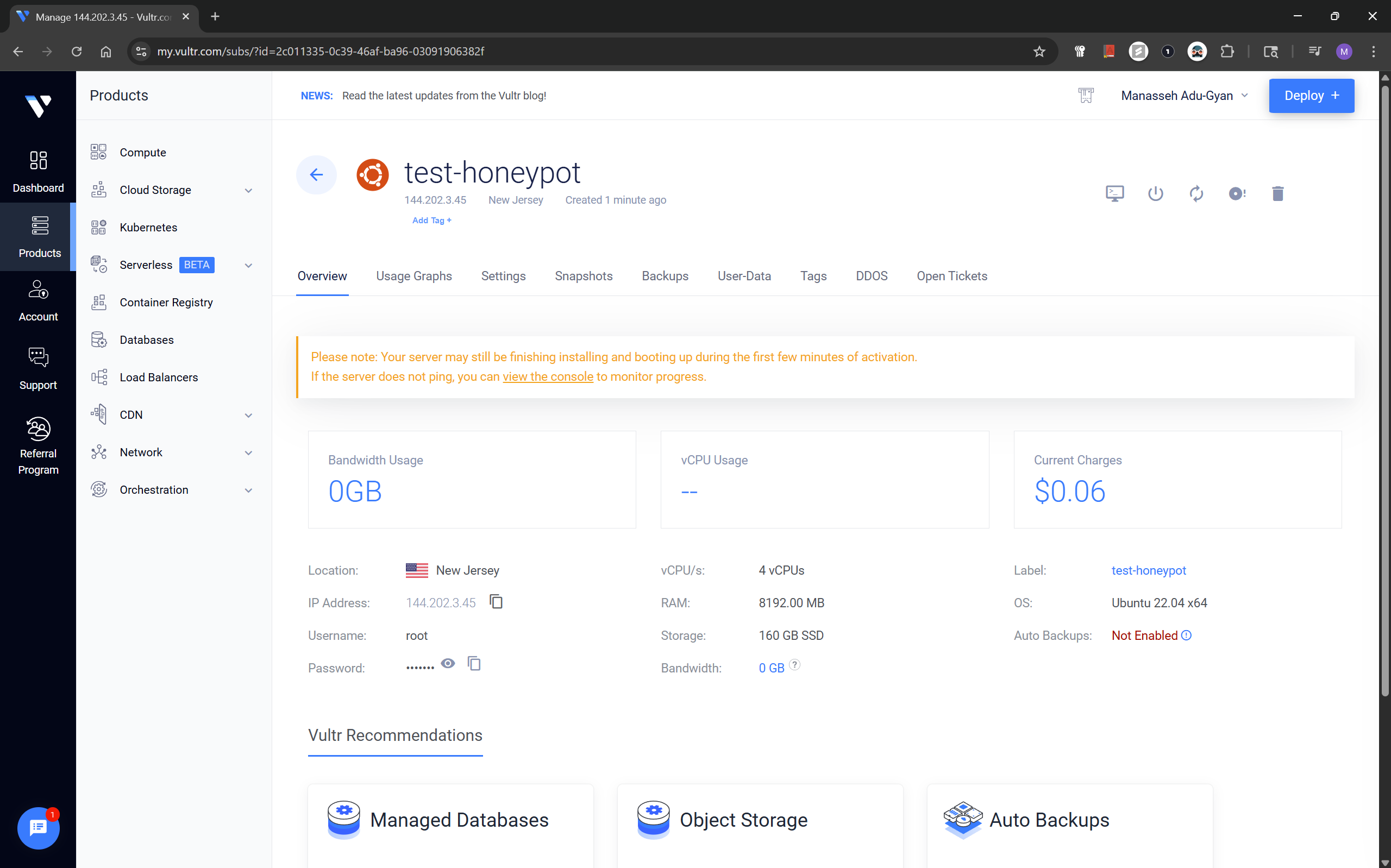Expand the Network submenu
This screenshot has height=868, width=1391.
[248, 452]
